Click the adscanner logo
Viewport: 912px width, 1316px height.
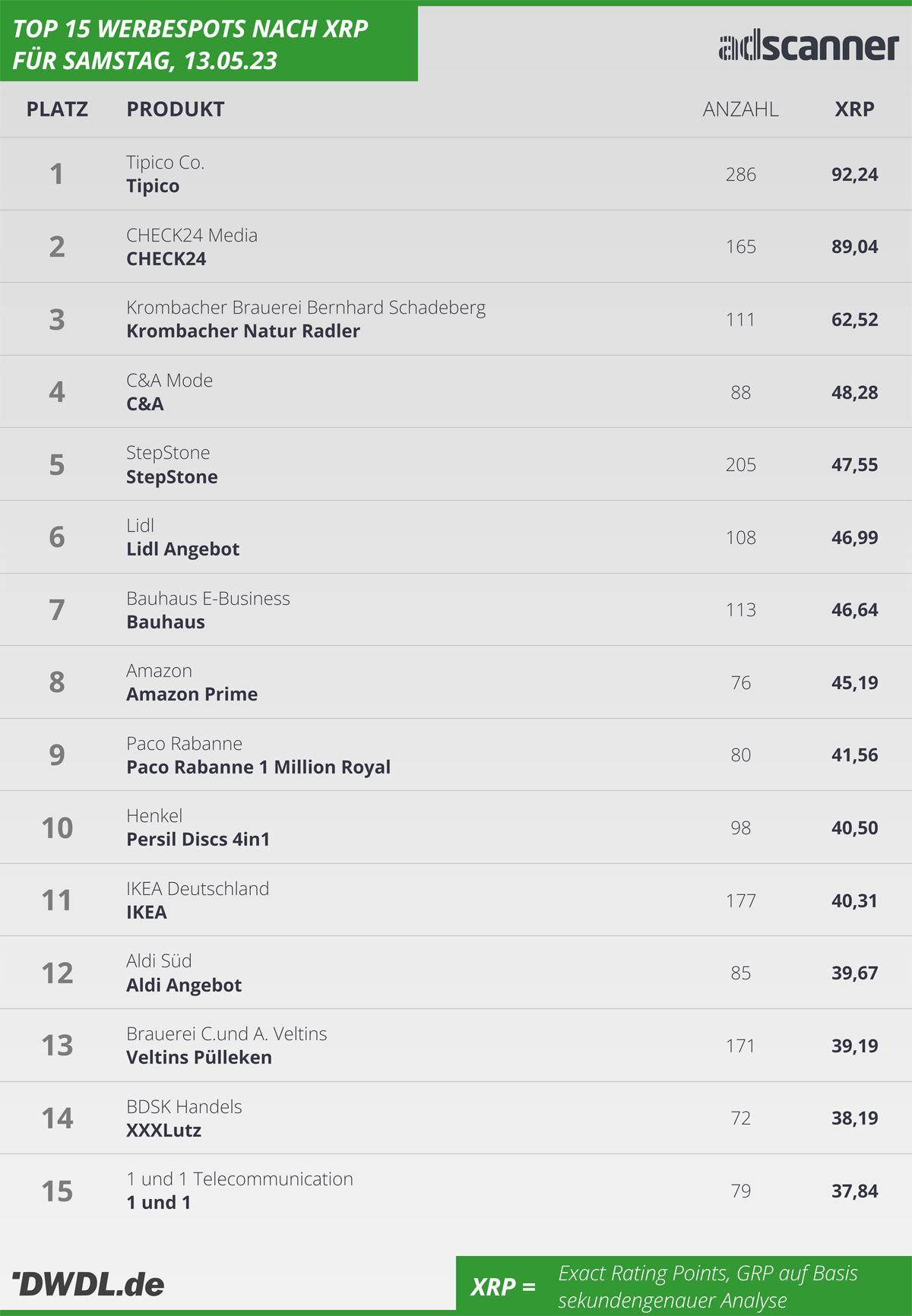(x=809, y=46)
